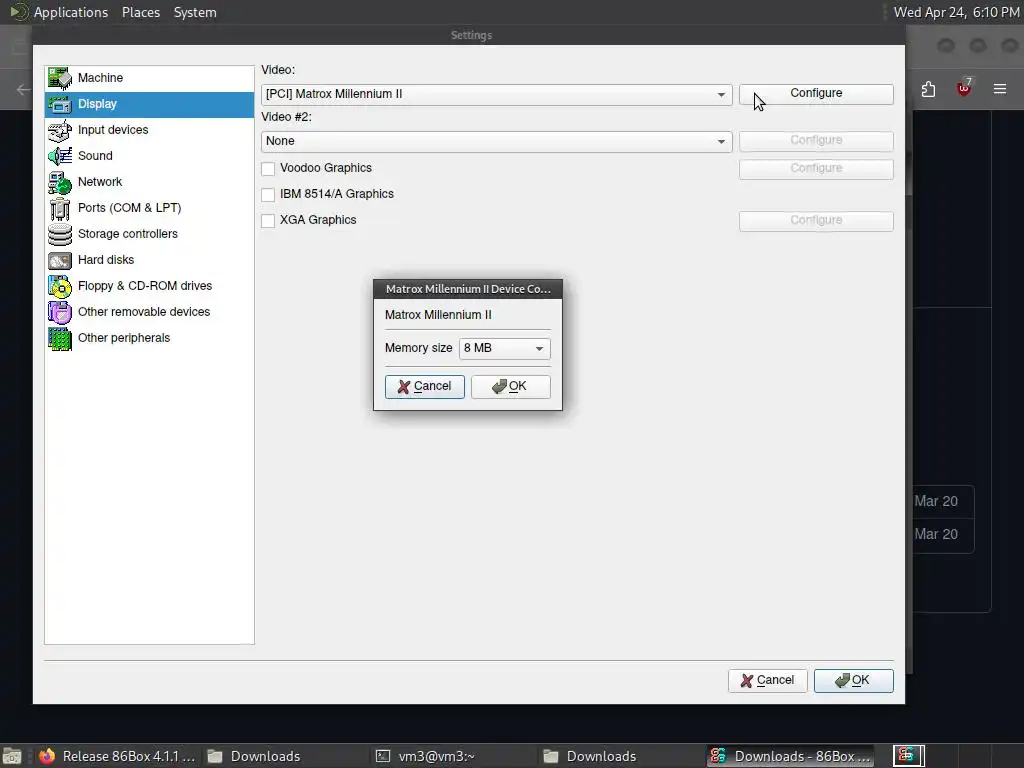Click the browser extensions puzzle icon
This screenshot has width=1024, height=768.
pos(928,89)
